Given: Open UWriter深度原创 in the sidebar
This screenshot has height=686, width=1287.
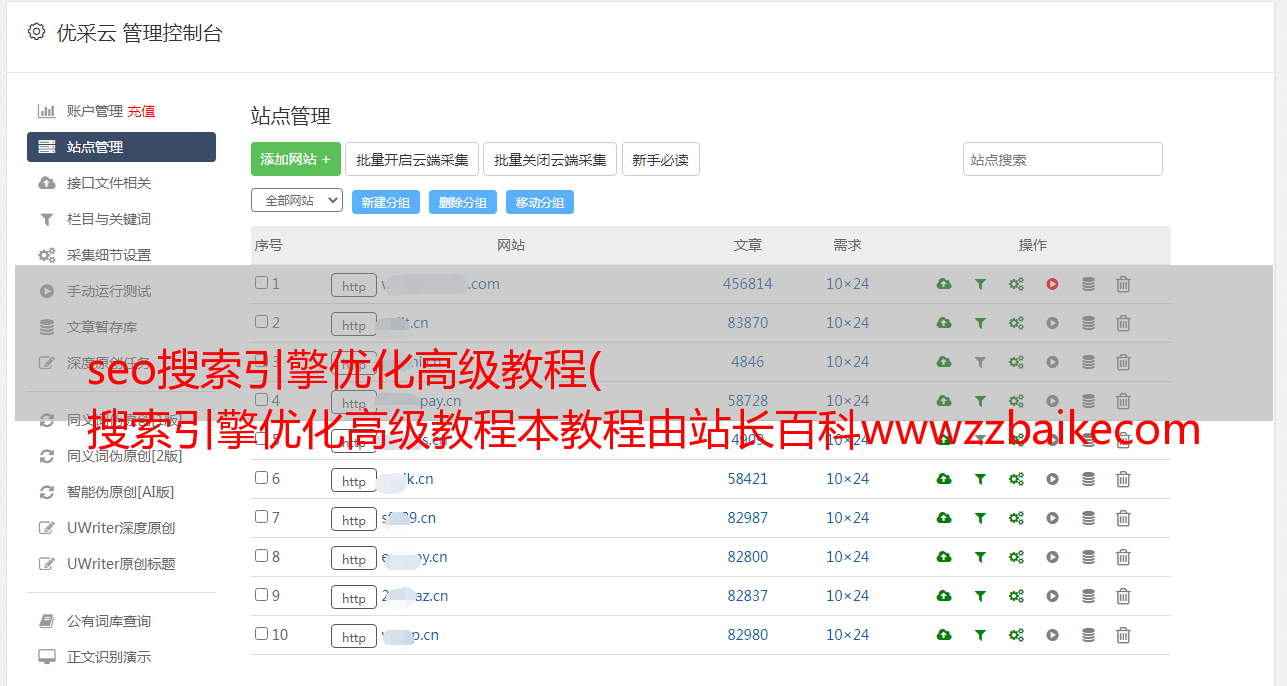Looking at the screenshot, I should [121, 528].
